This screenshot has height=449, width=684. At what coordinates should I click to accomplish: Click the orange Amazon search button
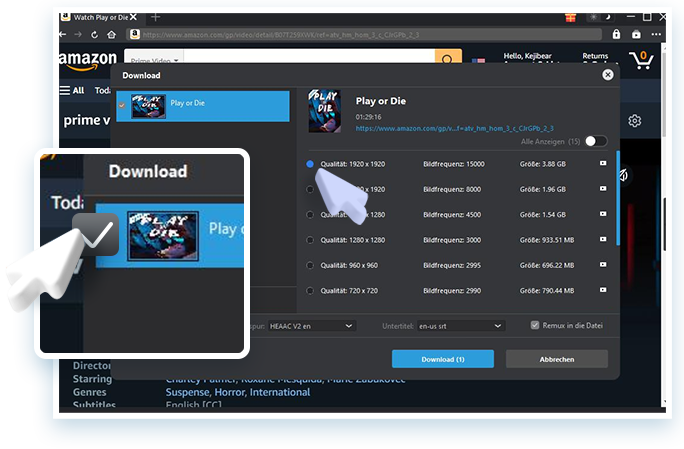448,57
